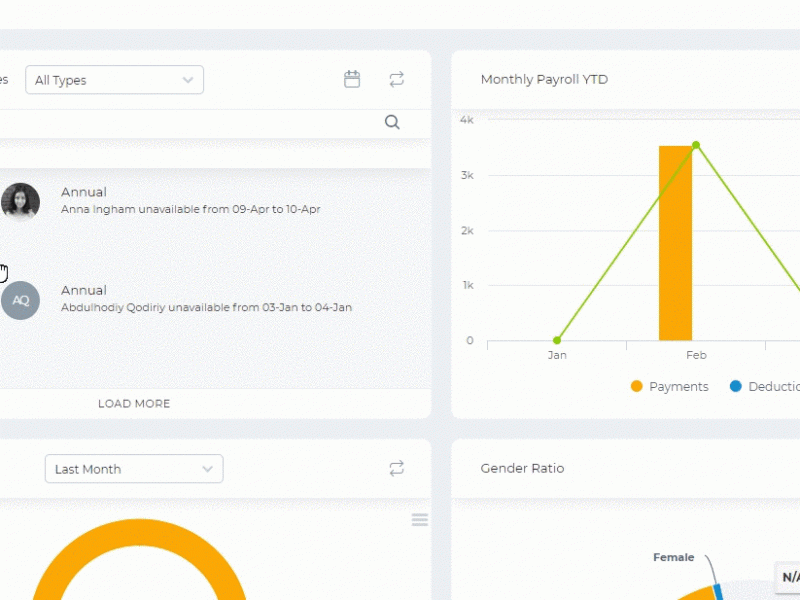The image size is (800, 600).
Task: Toggle Deductions legend item
Action: 765,386
